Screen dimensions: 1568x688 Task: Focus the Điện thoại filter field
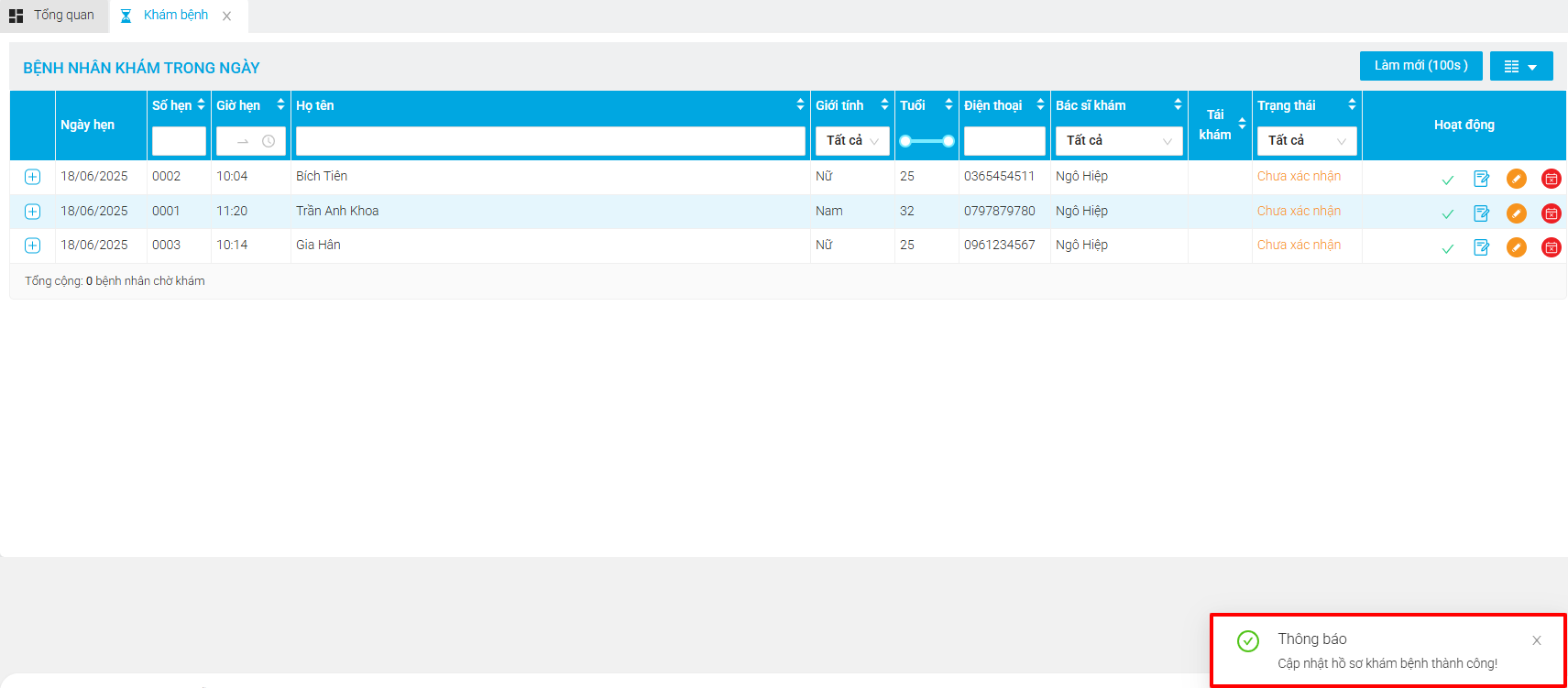[1004, 141]
